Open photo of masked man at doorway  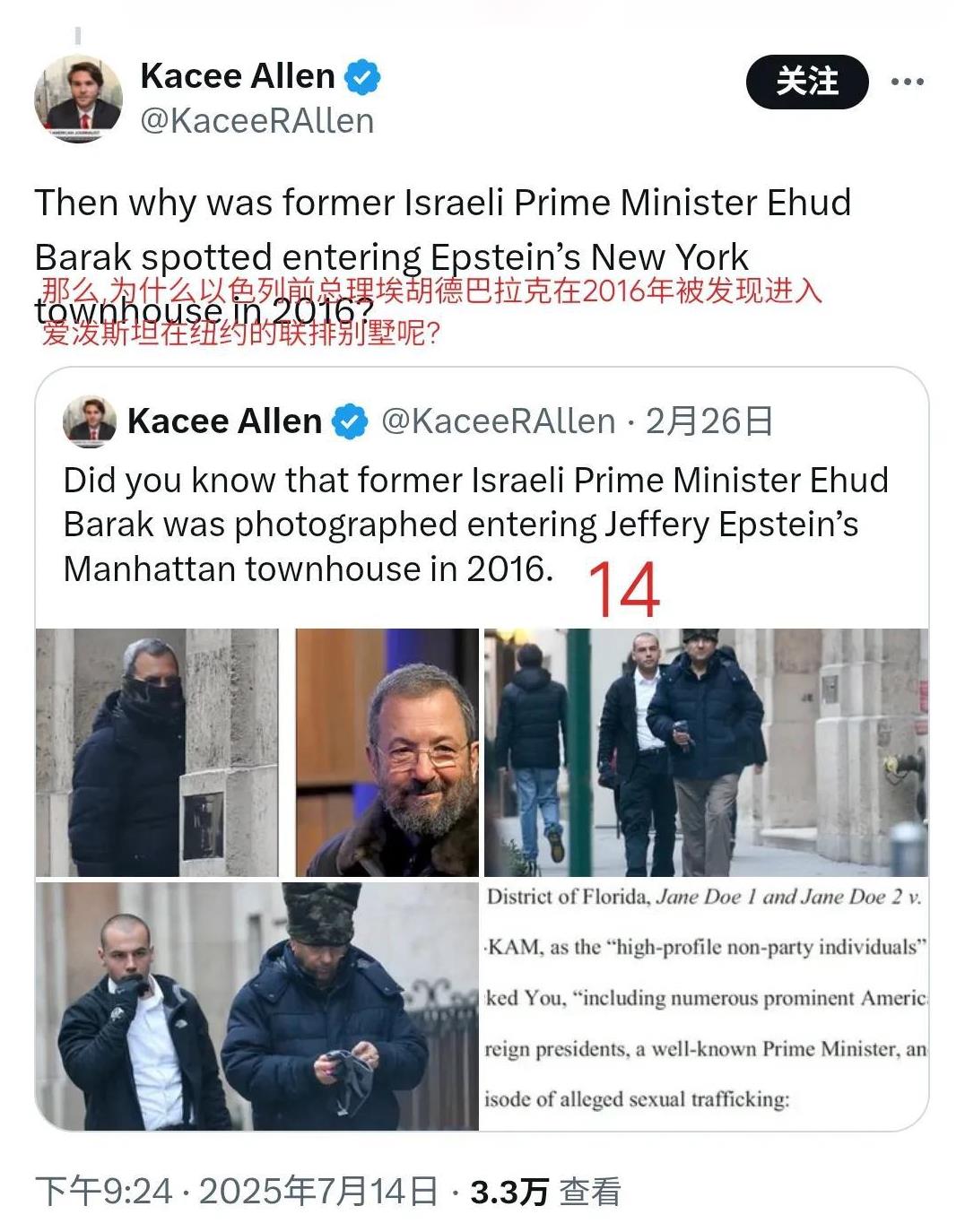157,752
